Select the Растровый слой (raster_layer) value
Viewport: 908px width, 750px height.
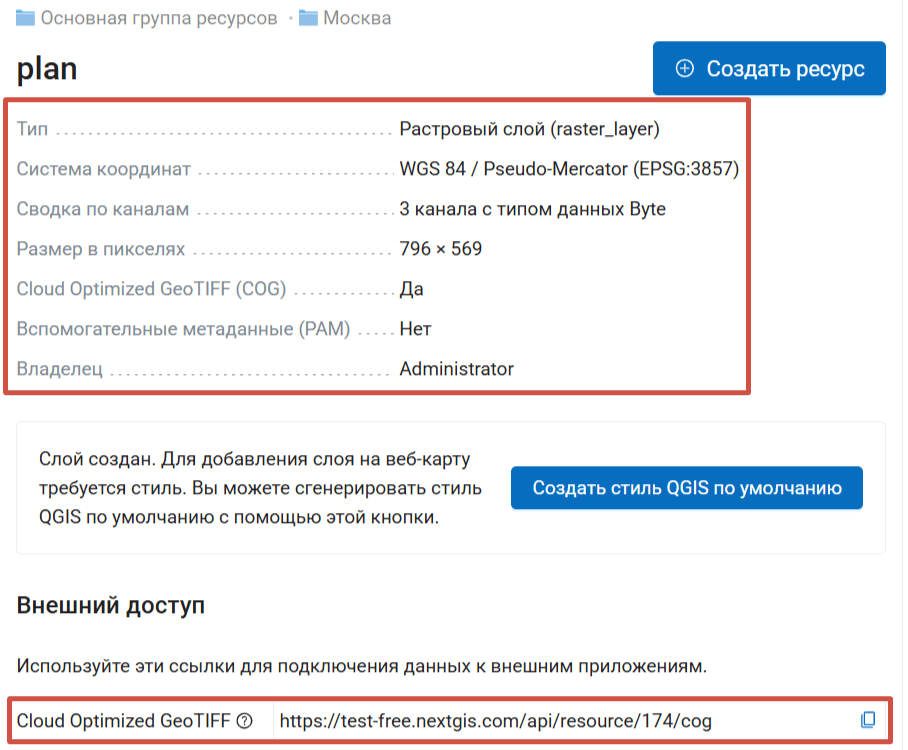[529, 129]
